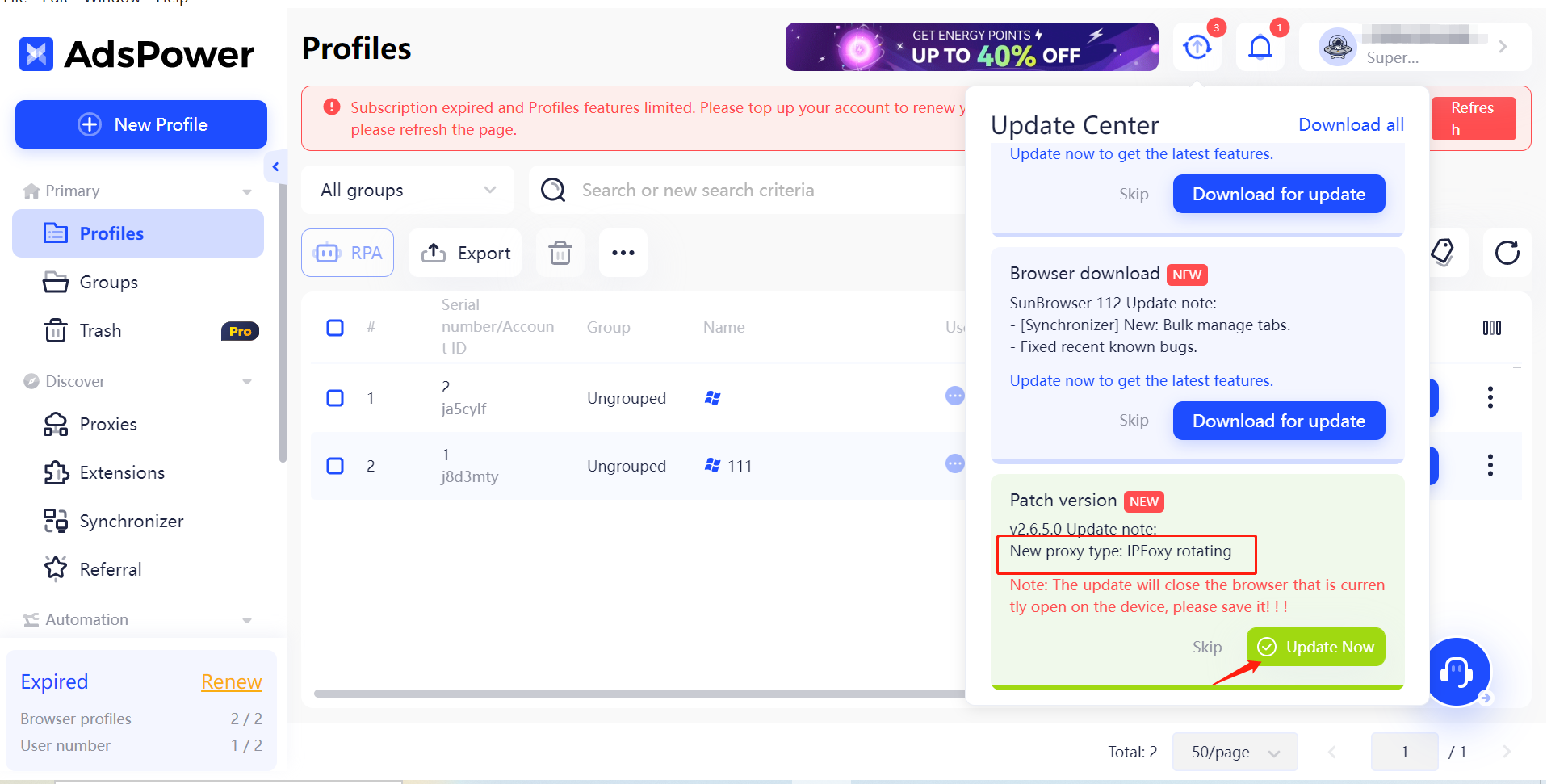Click the RPA button
The image size is (1547, 784).
tap(348, 253)
